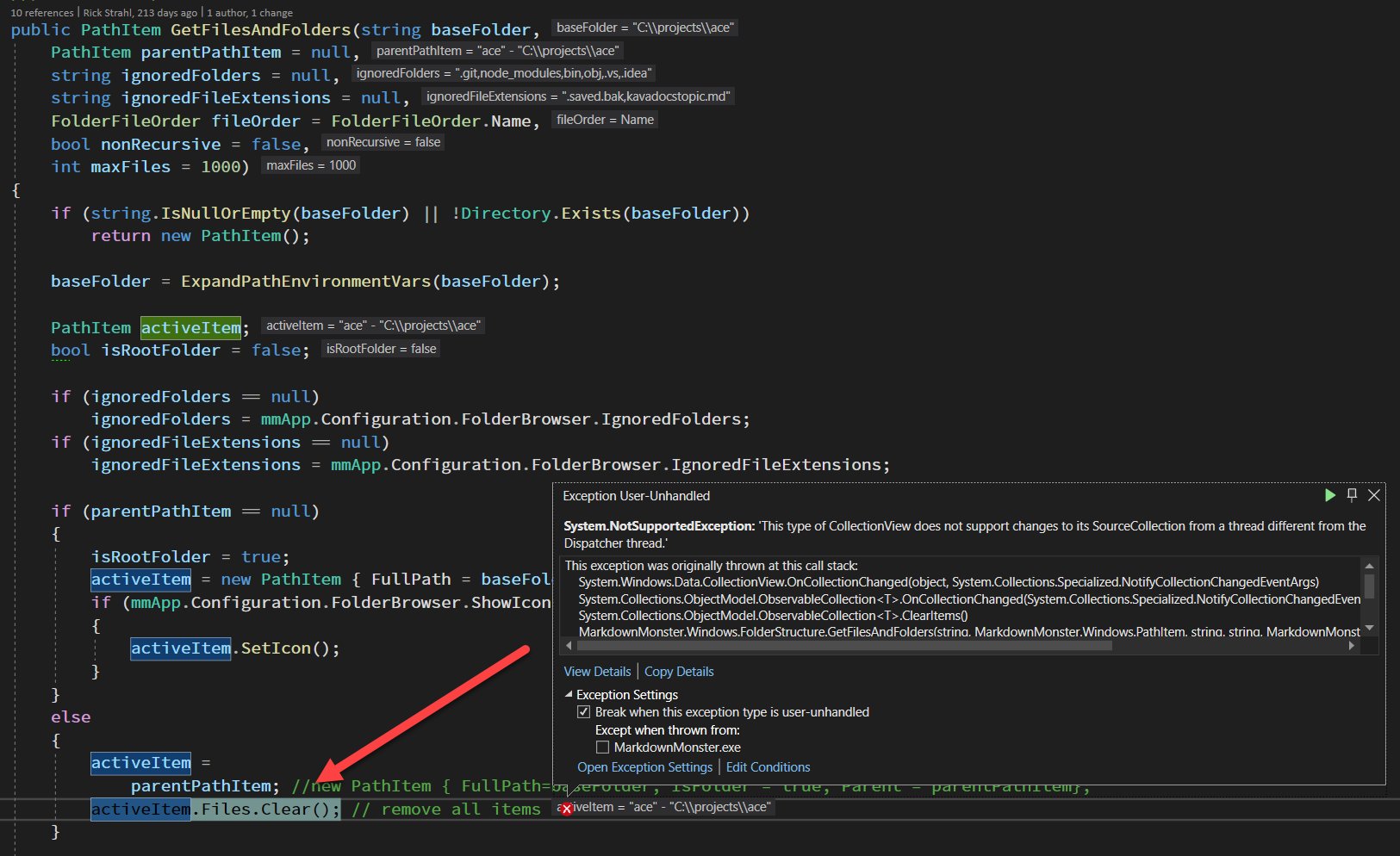Click the CollectionView.OnCollectionChanged stack line
1400x856 pixels.
click(949, 582)
